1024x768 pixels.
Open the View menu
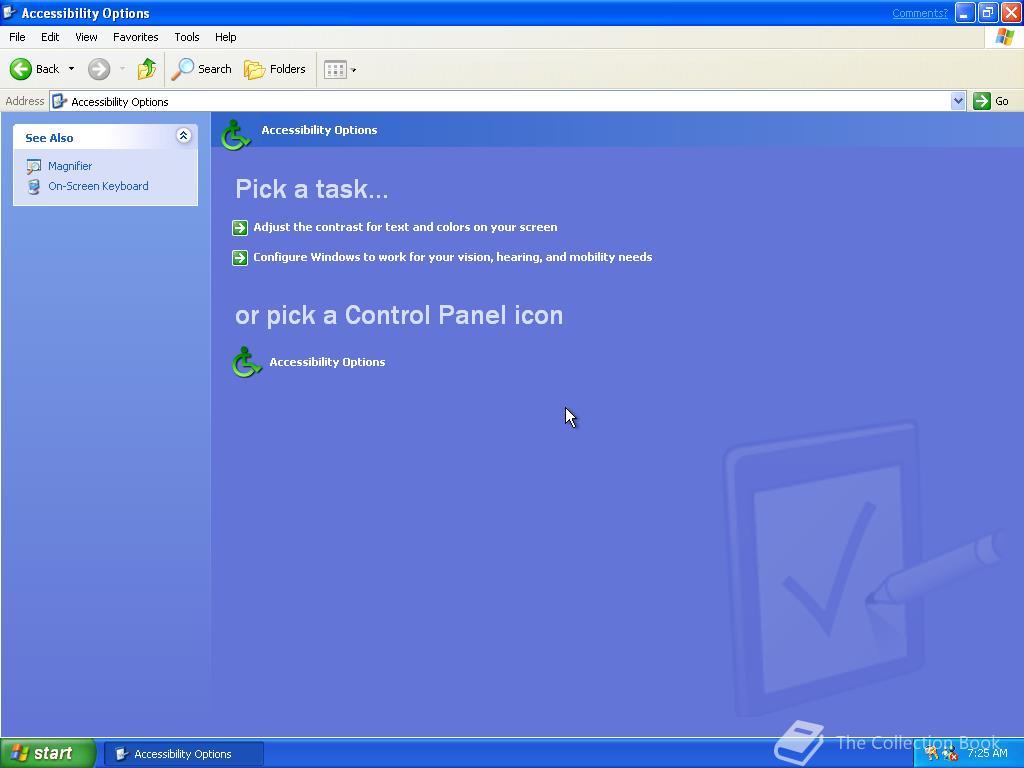tap(86, 37)
